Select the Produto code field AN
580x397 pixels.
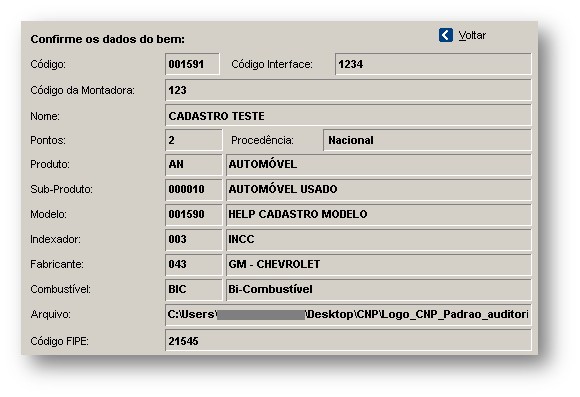[194, 165]
